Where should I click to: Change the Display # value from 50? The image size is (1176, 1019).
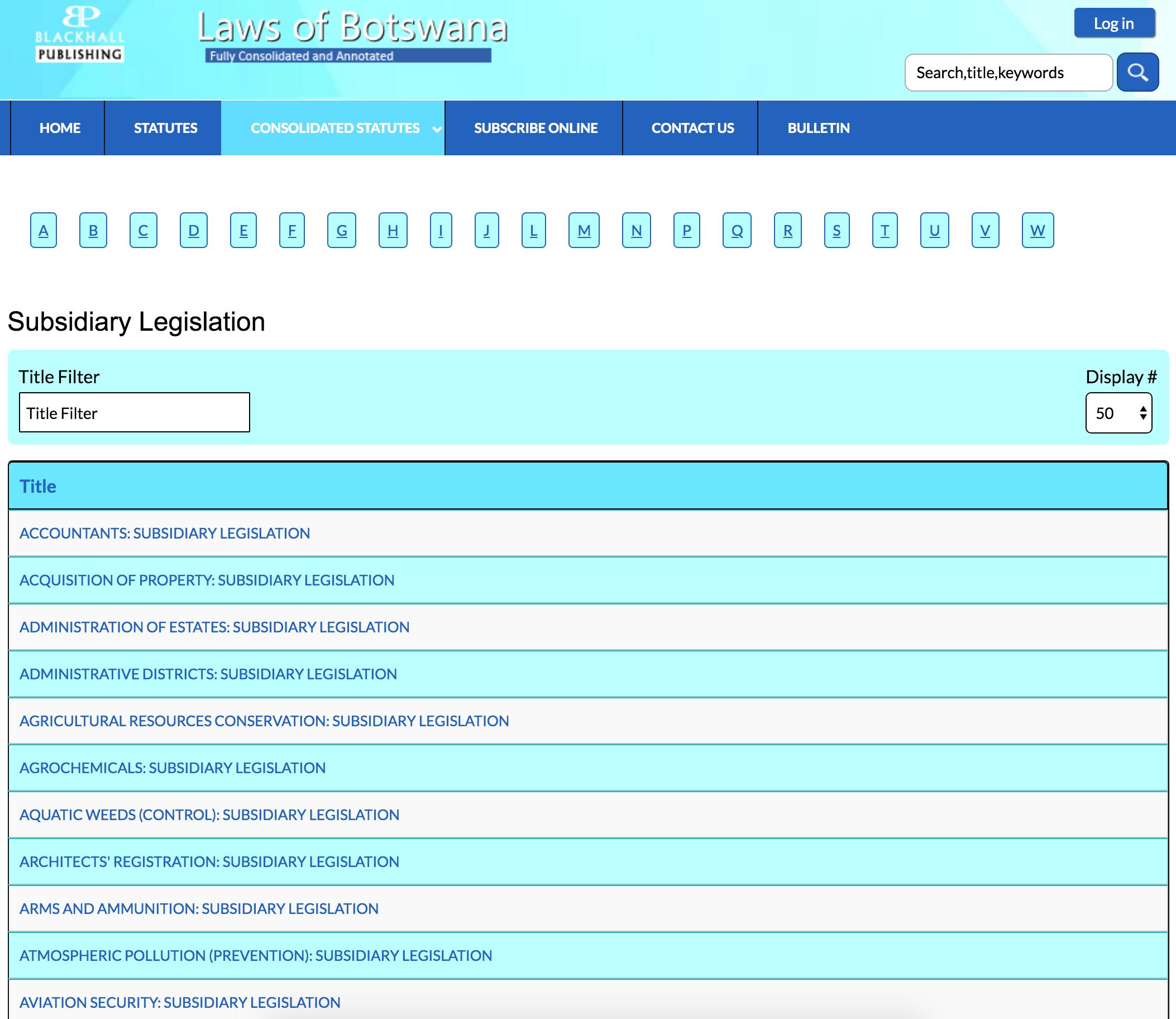pyautogui.click(x=1115, y=413)
